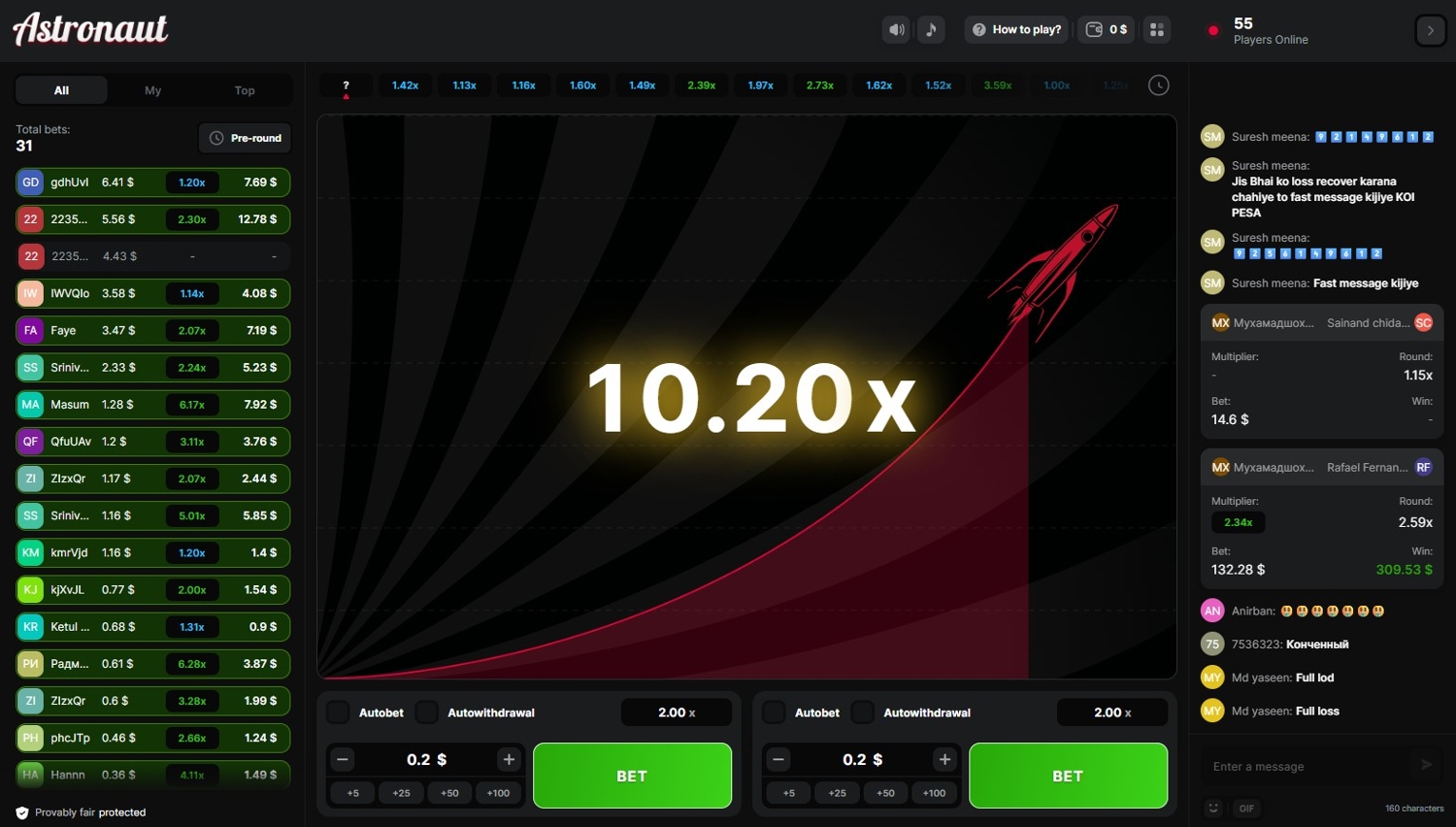Add +100 to the right bet amount
Image resolution: width=1456 pixels, height=827 pixels.
[934, 793]
